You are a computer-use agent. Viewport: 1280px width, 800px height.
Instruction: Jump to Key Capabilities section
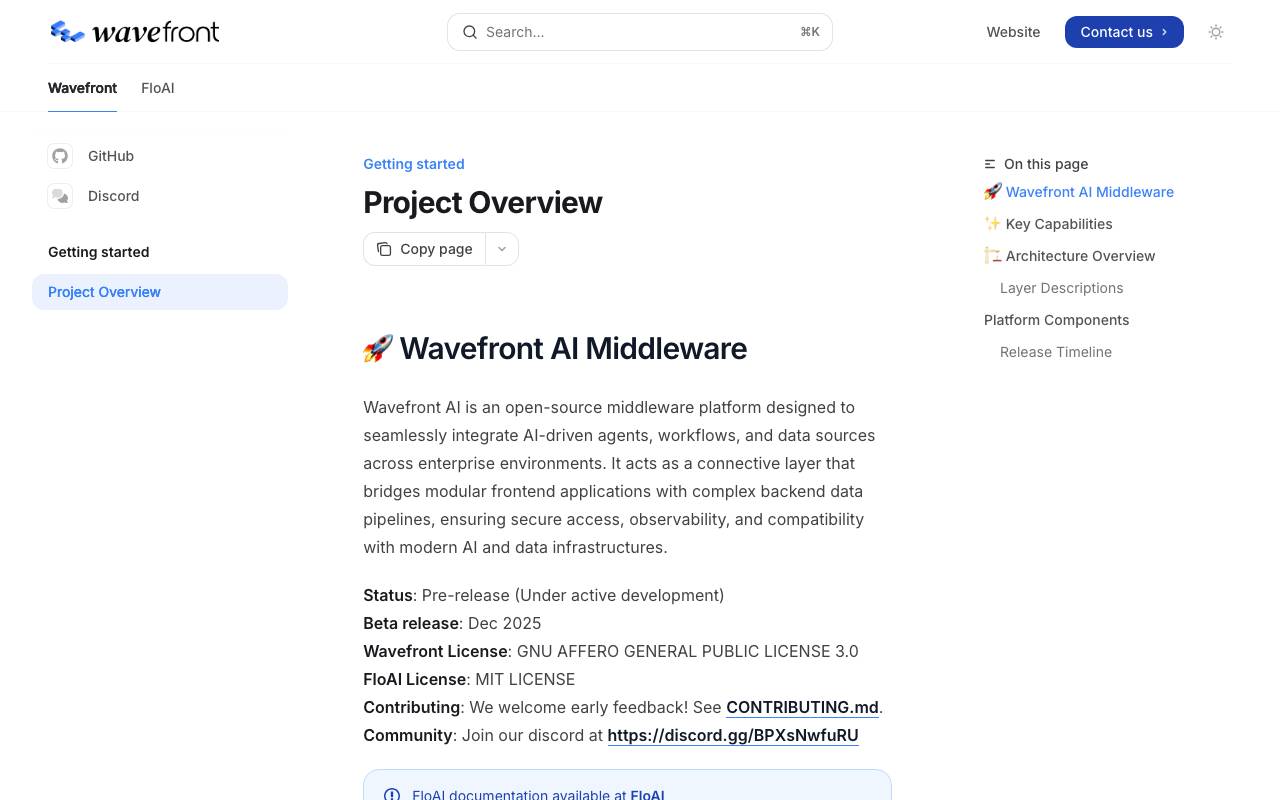(x=1048, y=224)
